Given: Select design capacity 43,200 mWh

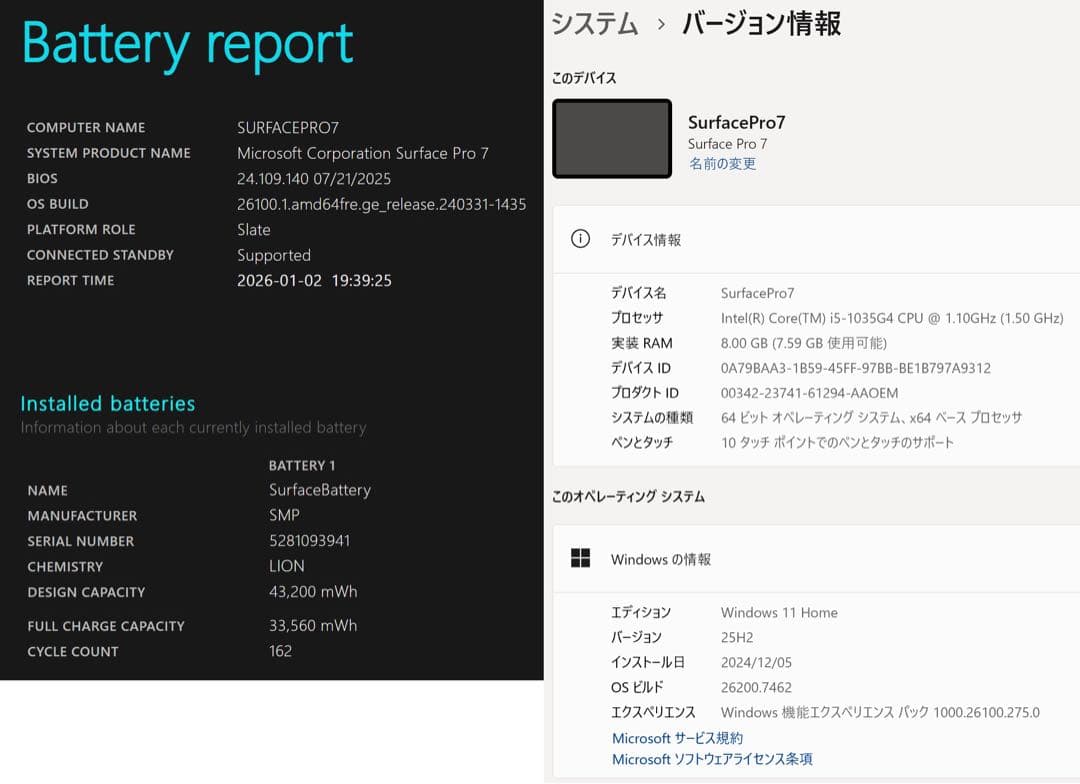Looking at the screenshot, I should pos(313,592).
